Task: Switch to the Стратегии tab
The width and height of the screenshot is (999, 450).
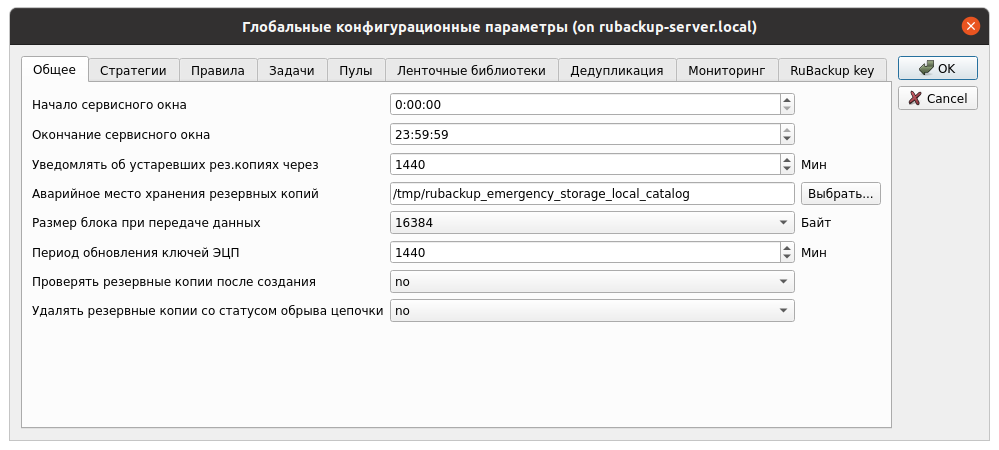Action: coord(134,70)
